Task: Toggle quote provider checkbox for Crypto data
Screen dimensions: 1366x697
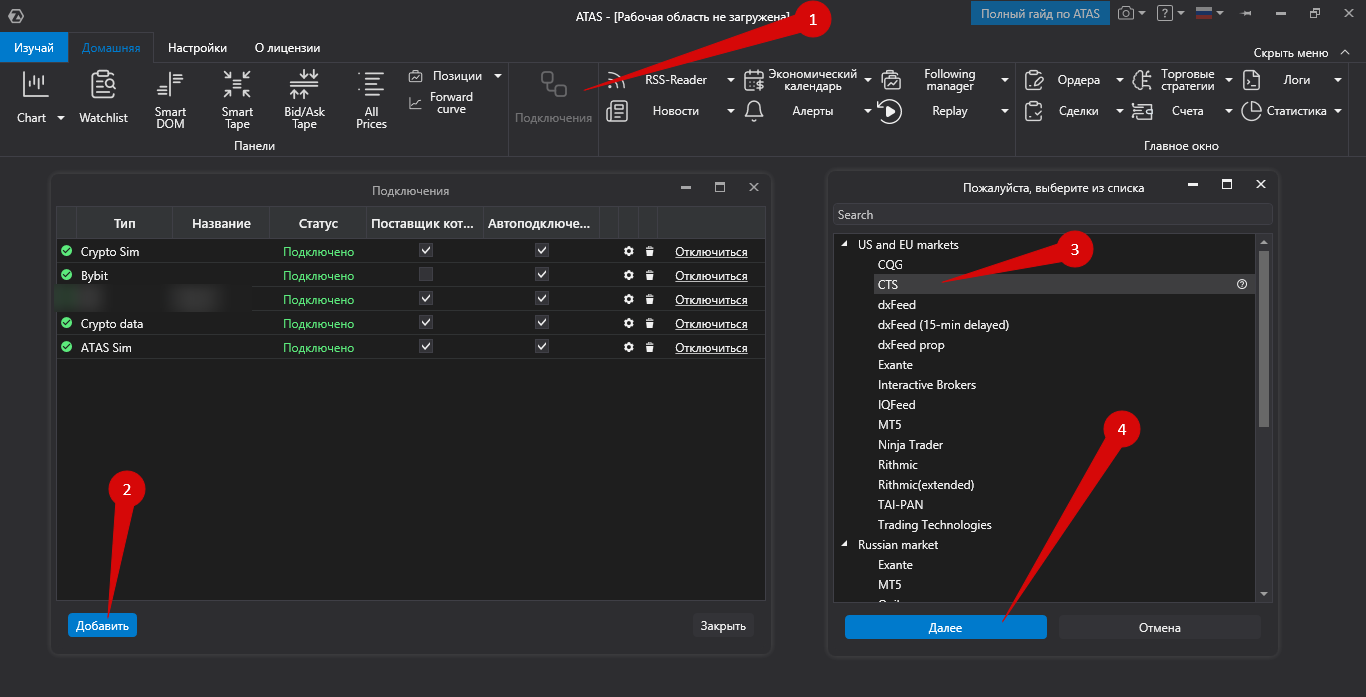Action: (426, 323)
